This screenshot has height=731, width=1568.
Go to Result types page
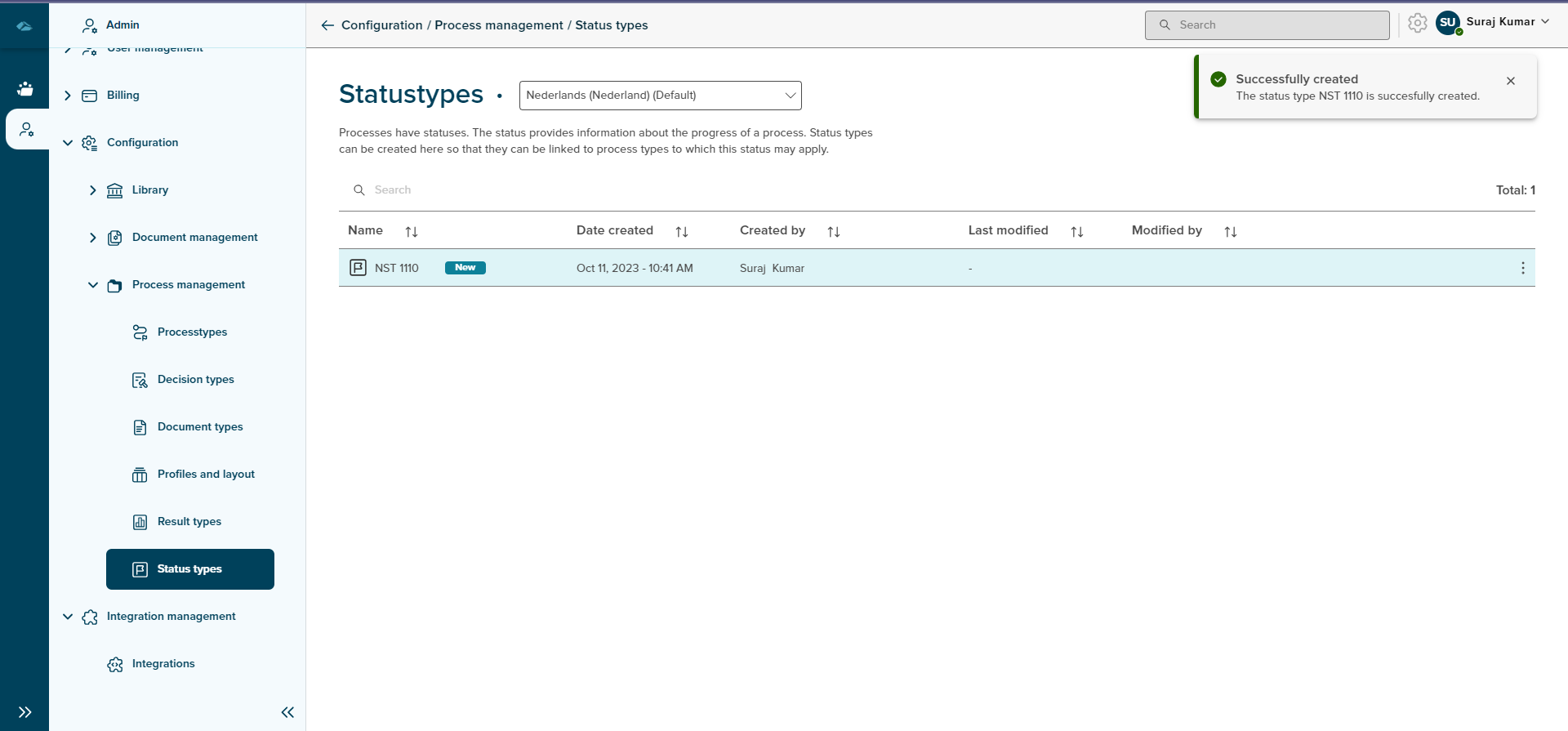189,522
